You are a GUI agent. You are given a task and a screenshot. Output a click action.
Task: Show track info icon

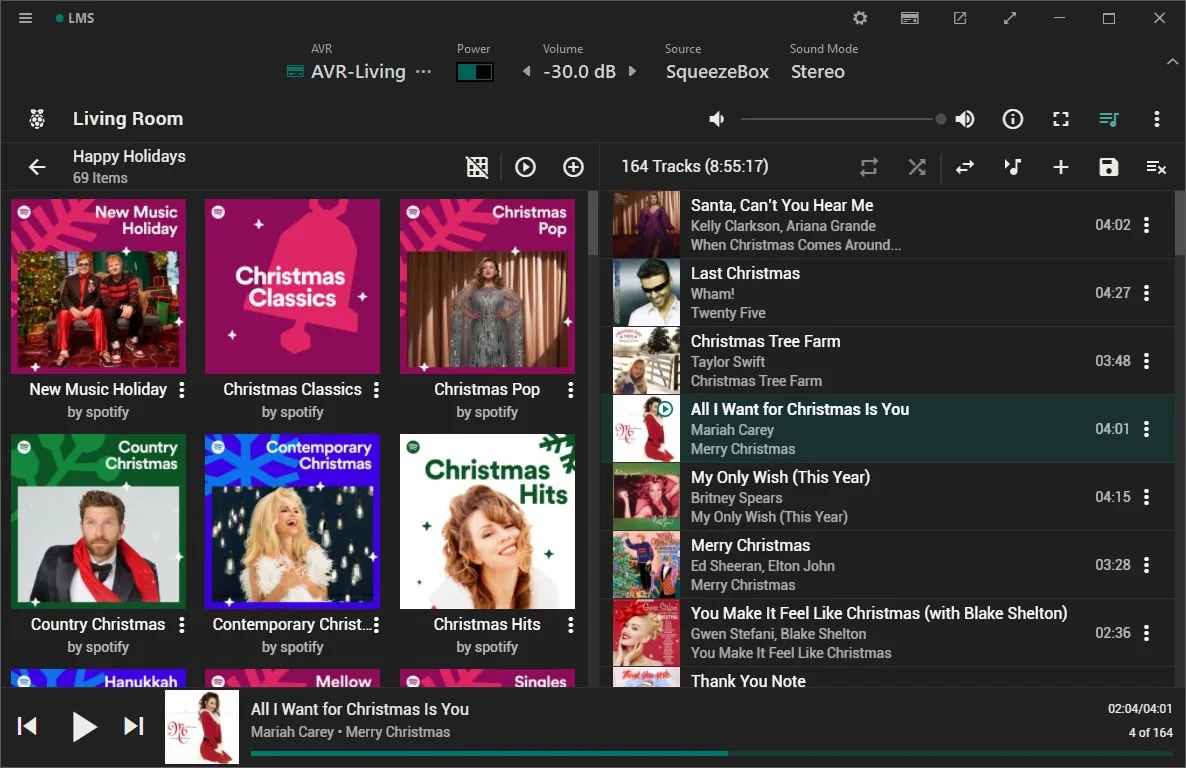1013,119
